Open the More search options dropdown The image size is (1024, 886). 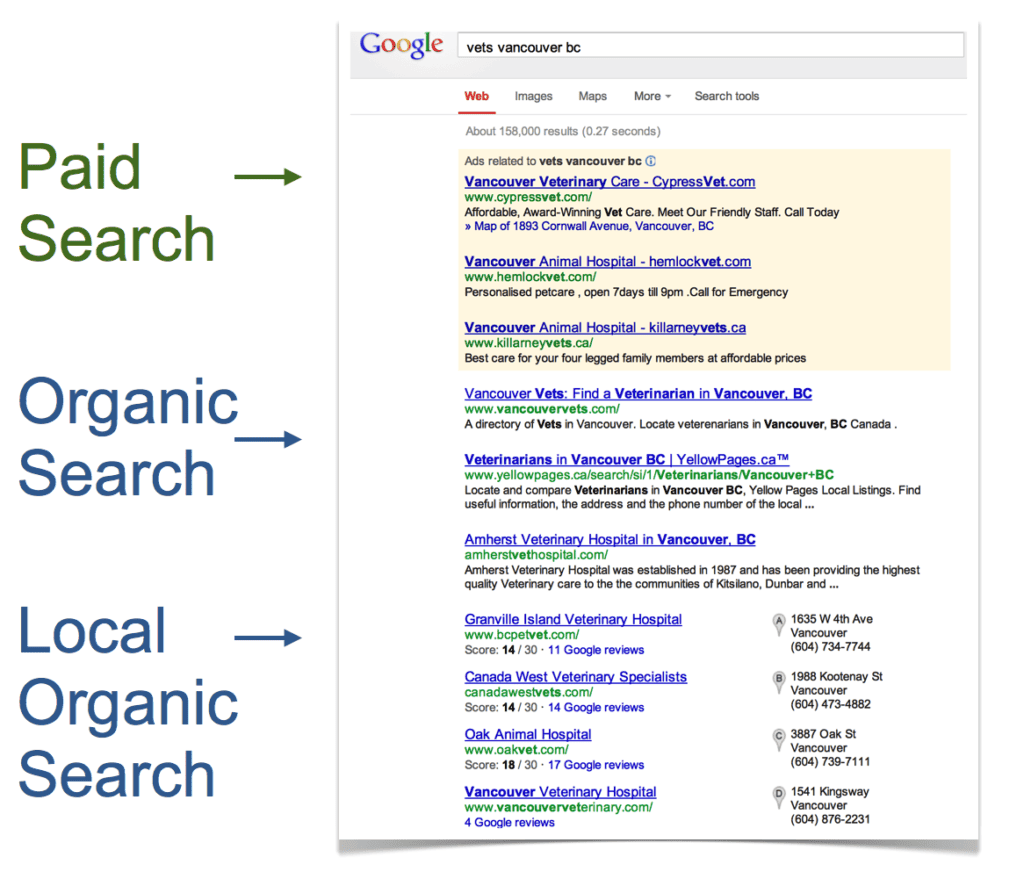[651, 96]
